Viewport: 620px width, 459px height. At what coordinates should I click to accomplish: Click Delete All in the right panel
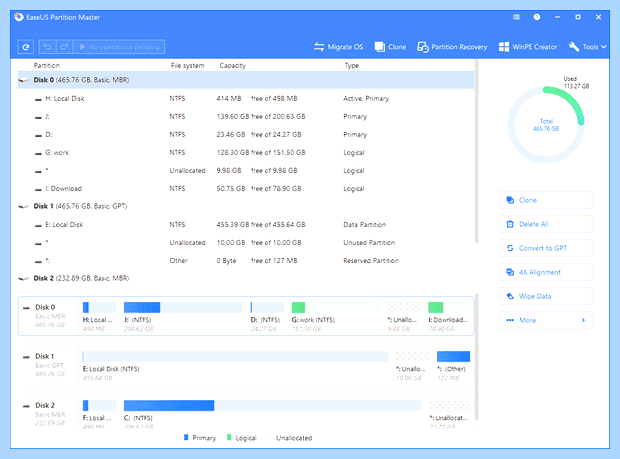(546, 224)
